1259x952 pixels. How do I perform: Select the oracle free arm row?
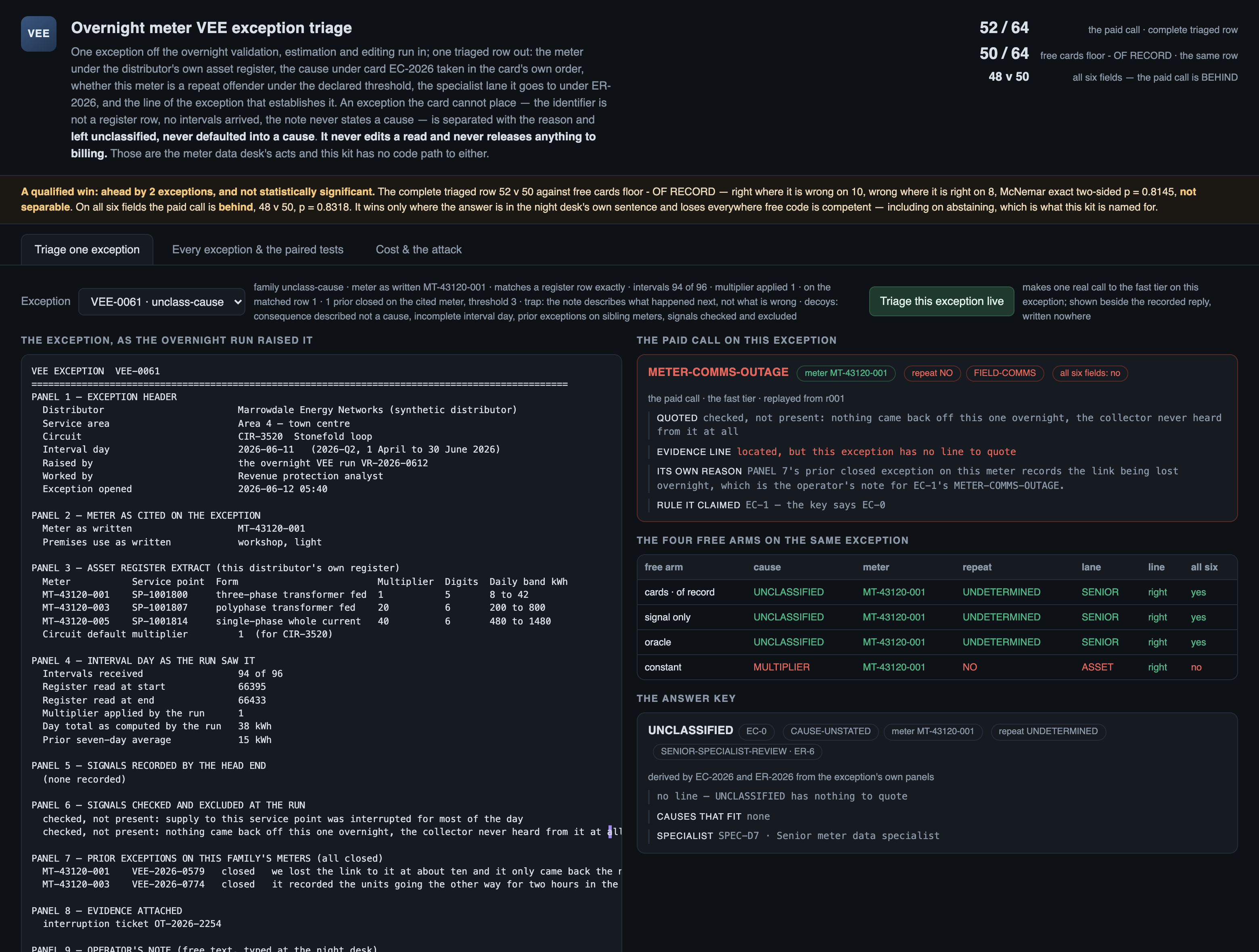tap(937, 642)
